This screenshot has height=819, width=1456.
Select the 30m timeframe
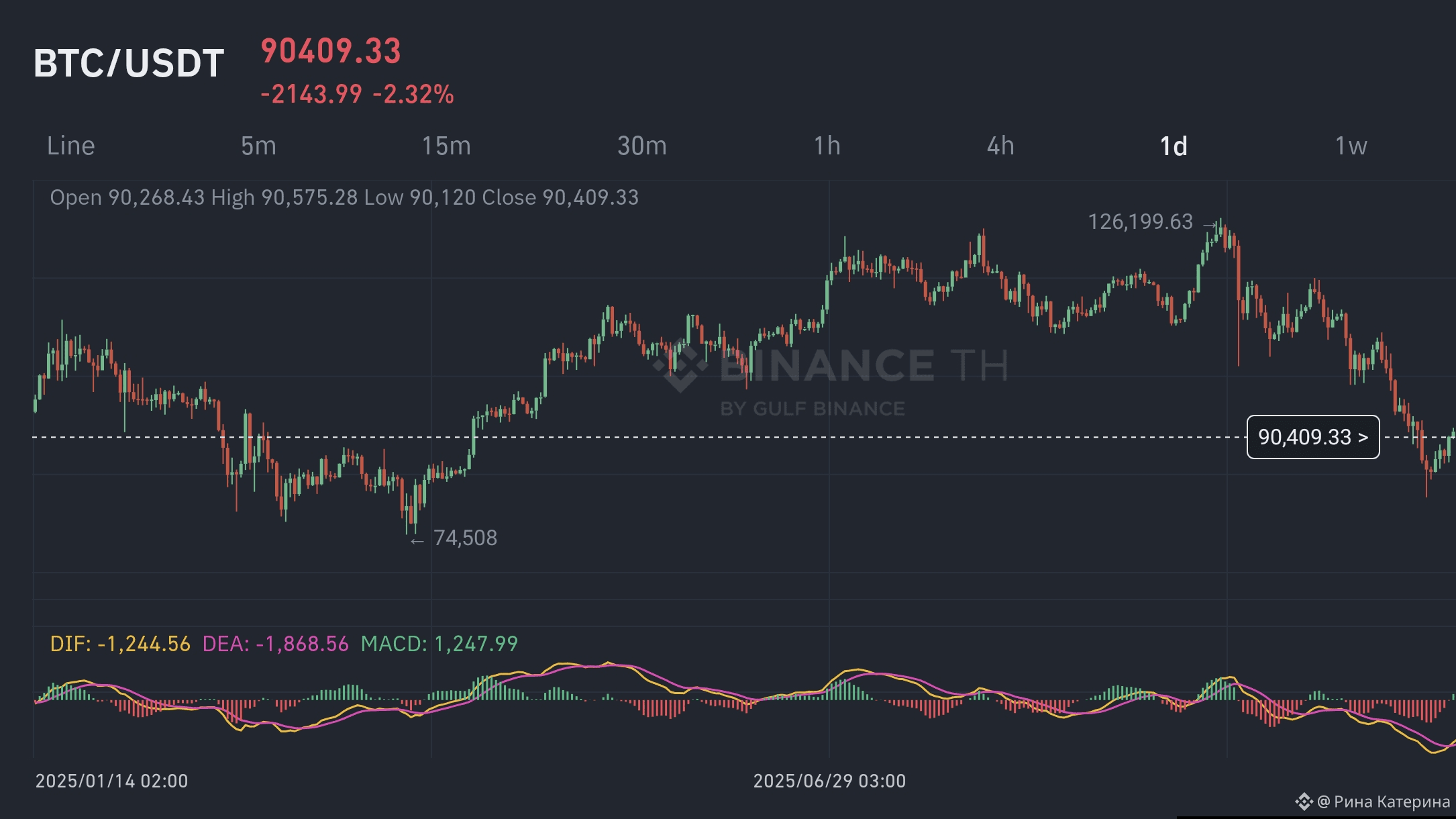click(x=642, y=146)
